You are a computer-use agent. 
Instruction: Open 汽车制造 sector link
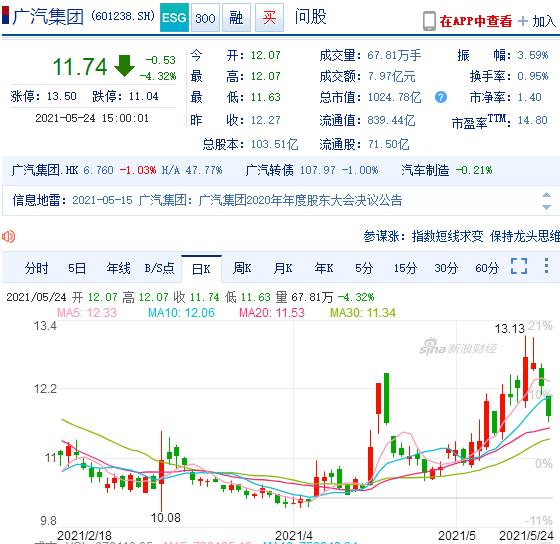[425, 170]
